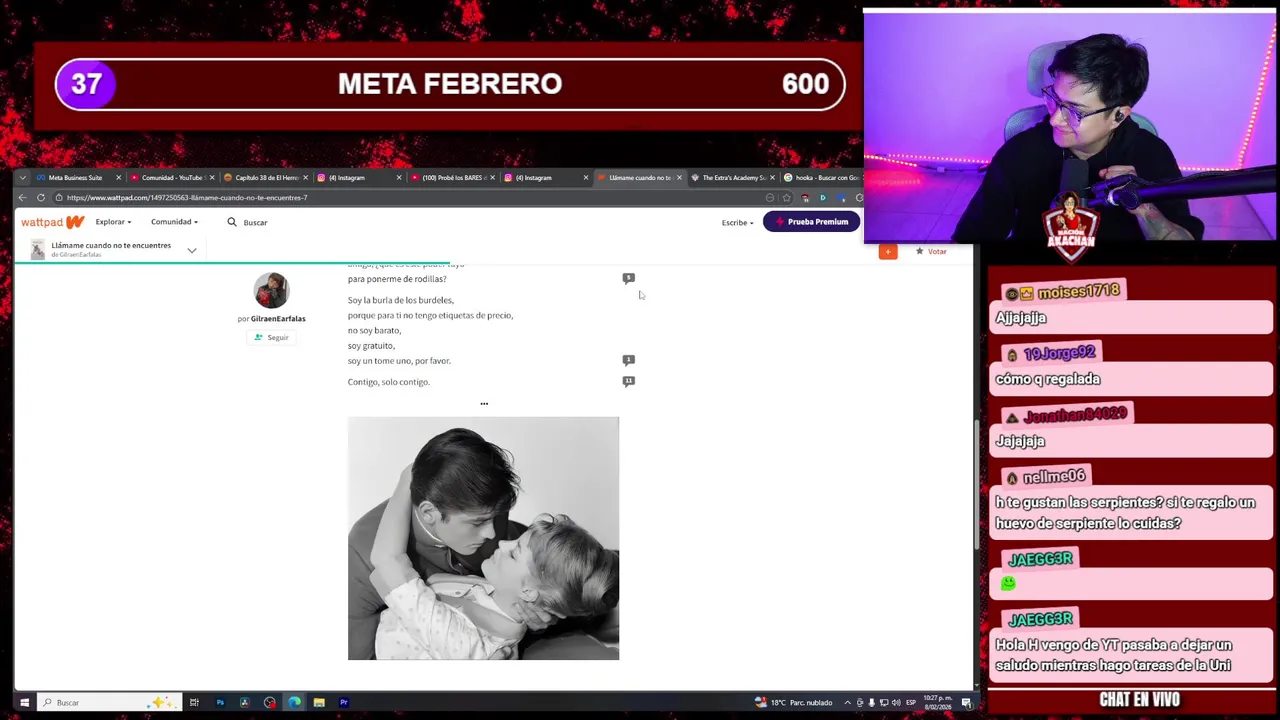1280x720 pixels.
Task: Open the story cover thumbnail in header
Action: click(x=37, y=250)
